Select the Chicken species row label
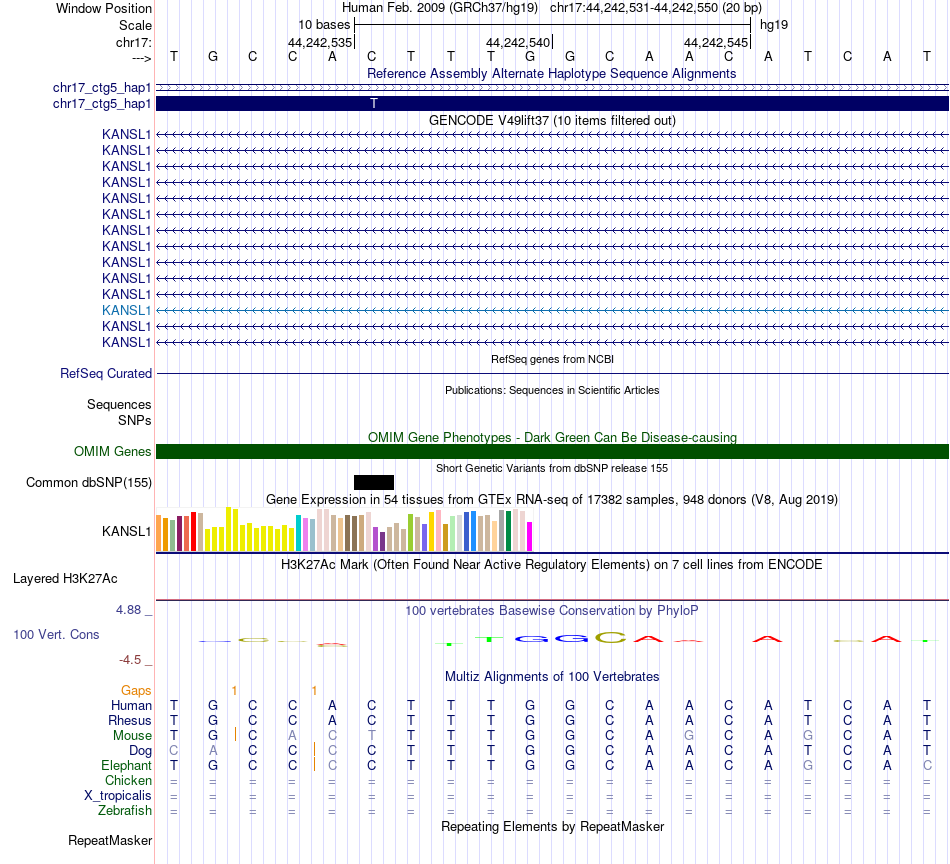950x864 pixels. coord(128,780)
